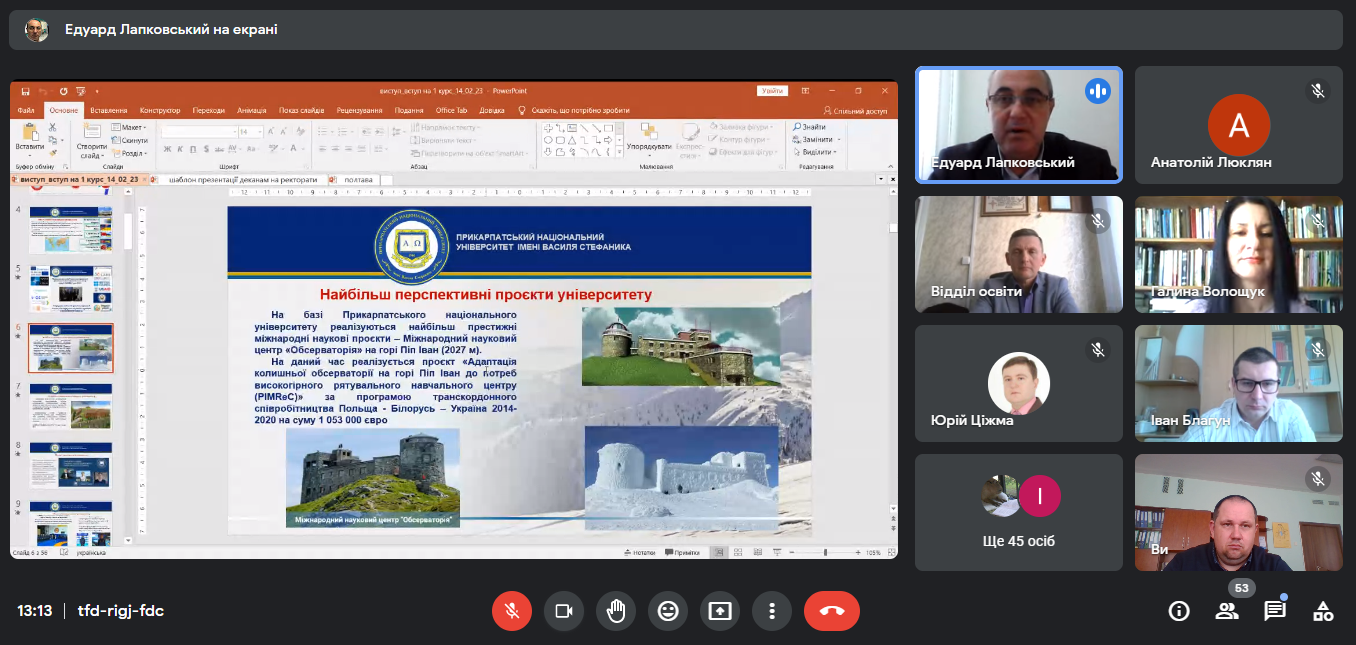Open the Анімація ribbon tab

click(x=252, y=110)
